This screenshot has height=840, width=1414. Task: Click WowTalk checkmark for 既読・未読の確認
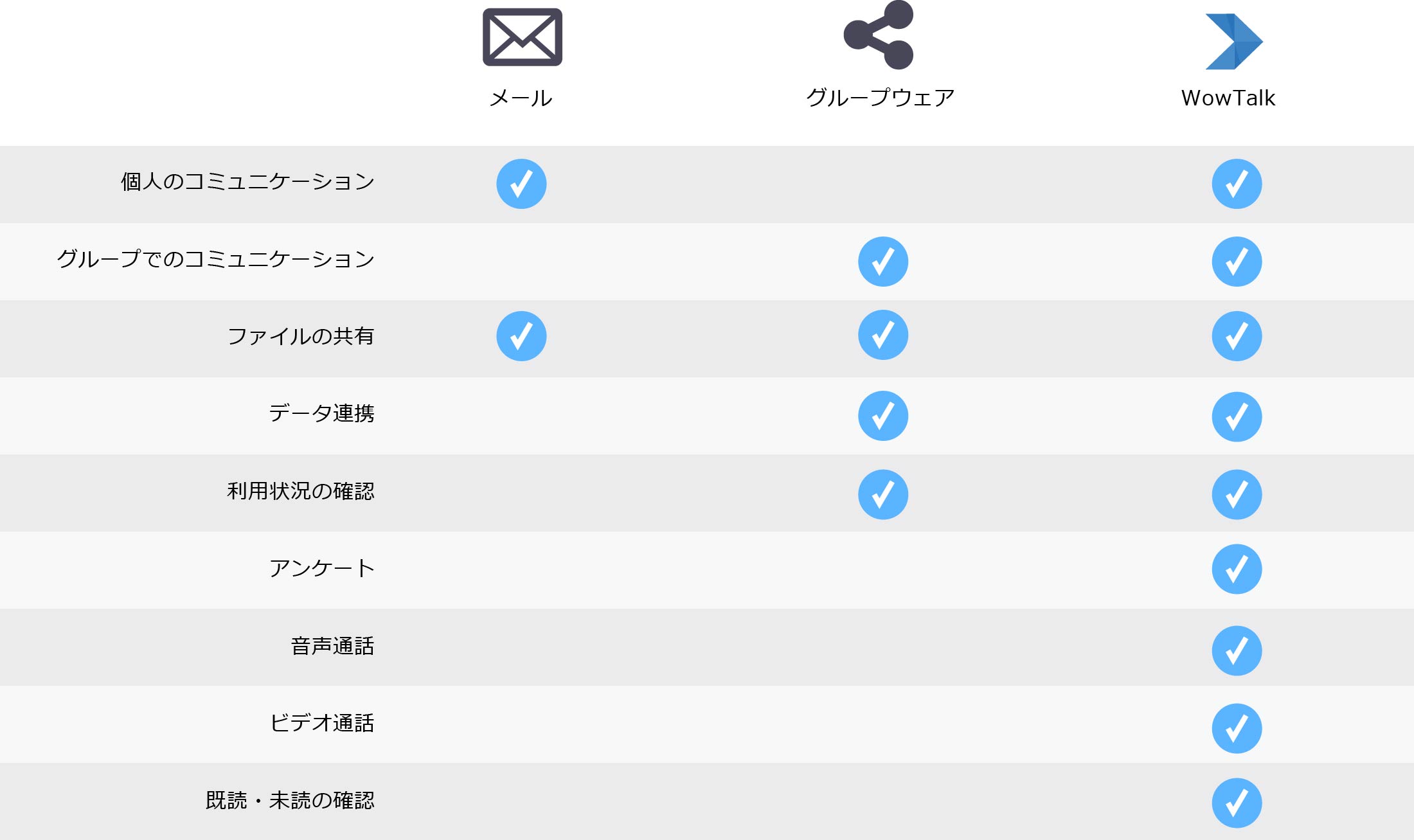tap(1237, 803)
